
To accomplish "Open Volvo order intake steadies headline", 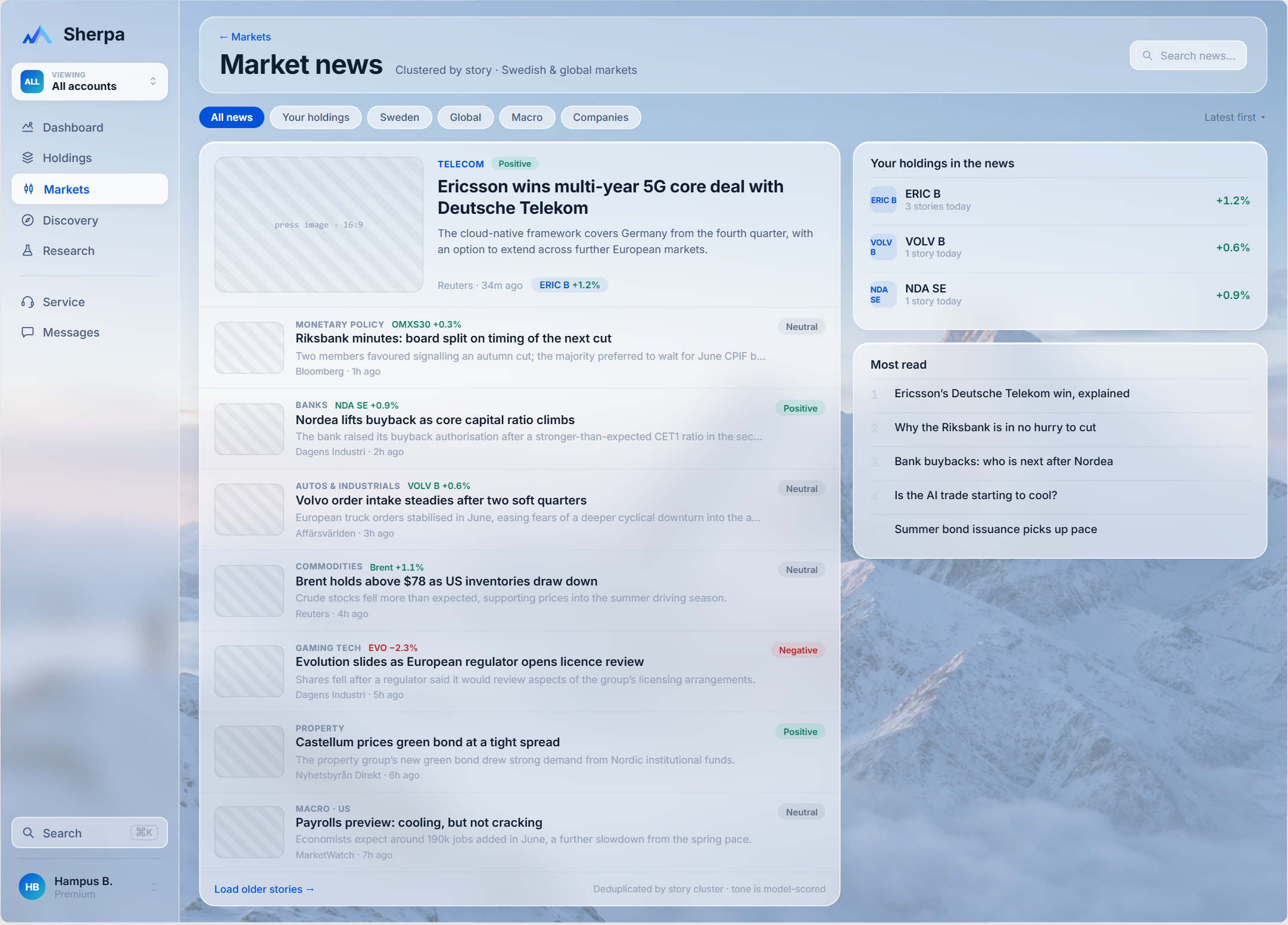I will [441, 500].
